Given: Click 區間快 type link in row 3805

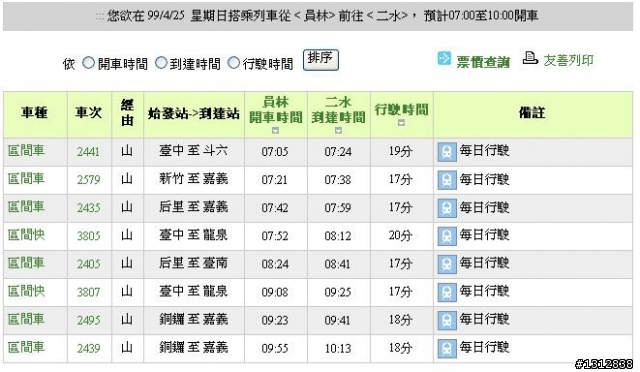Looking at the screenshot, I should [x=26, y=235].
